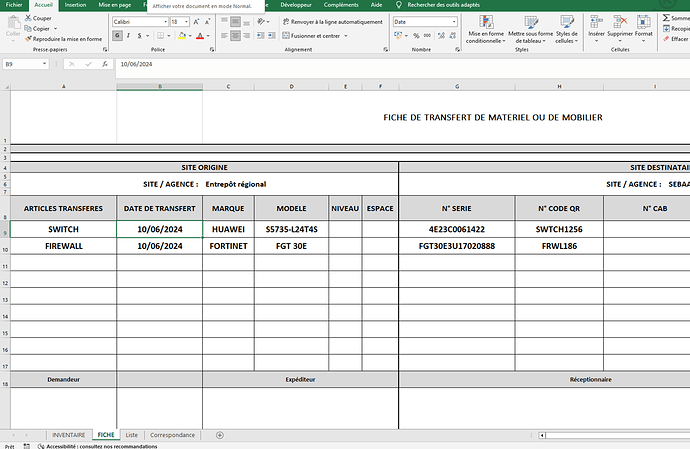Open the Alignement dialog launcher
This screenshot has height=449, width=690.
tap(385, 50)
